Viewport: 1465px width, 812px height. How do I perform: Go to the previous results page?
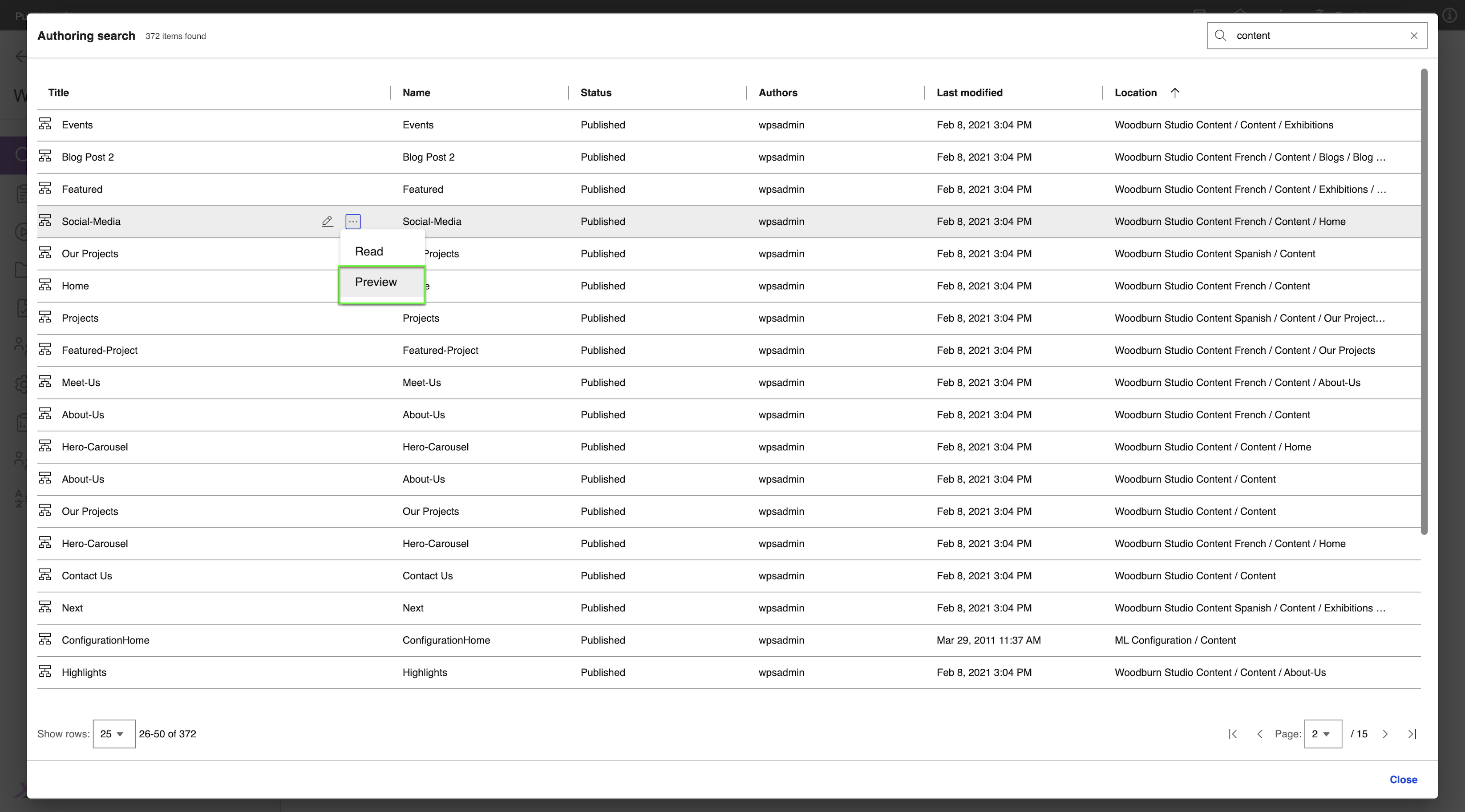pos(1260,734)
